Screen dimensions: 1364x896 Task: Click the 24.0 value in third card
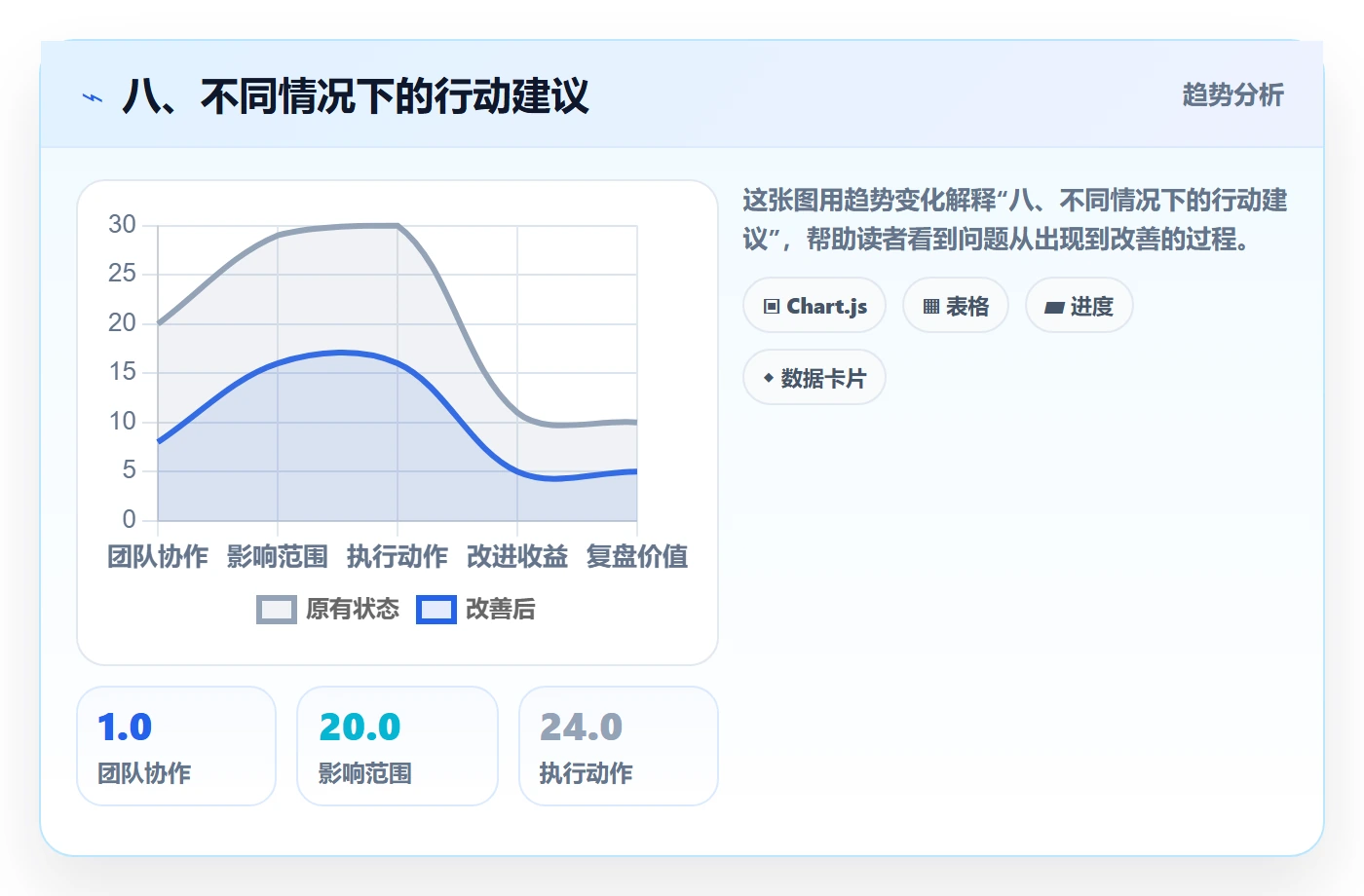coord(581,728)
